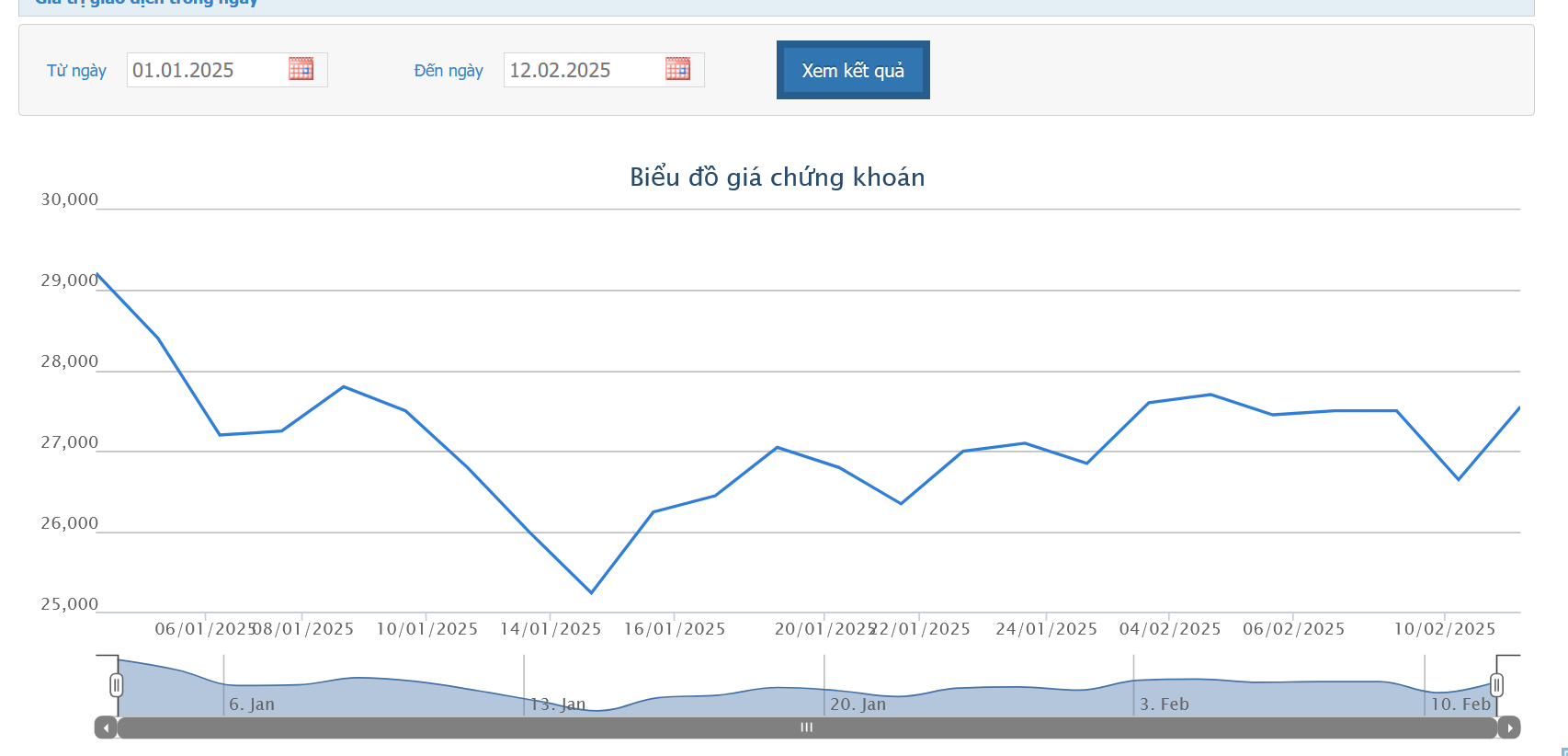Image resolution: width=1568 pixels, height=756 pixels.
Task: Click the 30,000 y-axis label
Action: tap(69, 200)
